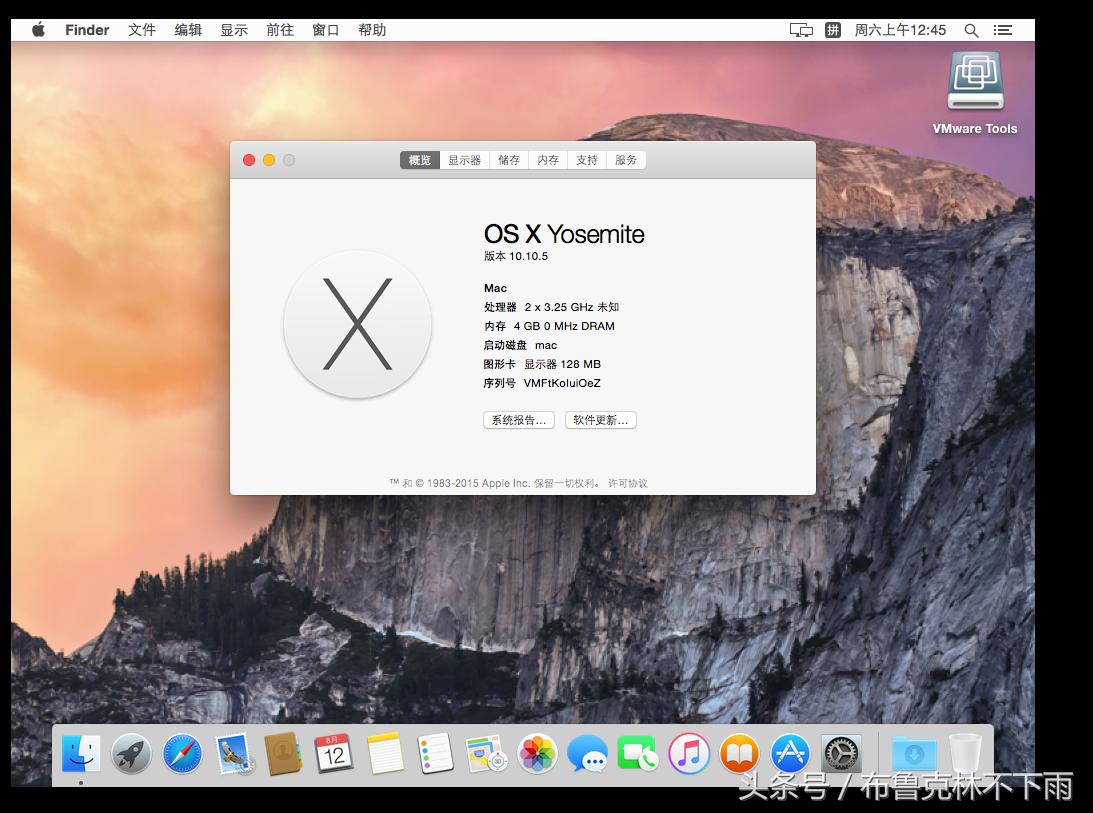Open the Trash in the Dock
This screenshot has height=813, width=1093.
tap(965, 754)
